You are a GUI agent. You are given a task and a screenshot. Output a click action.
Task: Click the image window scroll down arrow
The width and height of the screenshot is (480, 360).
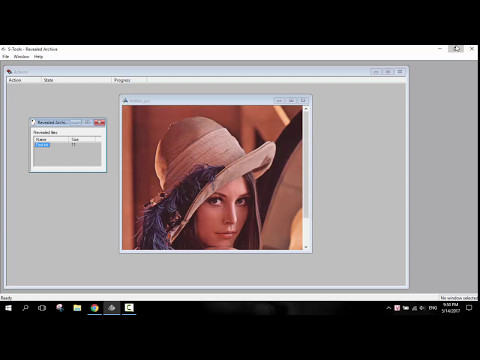(x=306, y=247)
